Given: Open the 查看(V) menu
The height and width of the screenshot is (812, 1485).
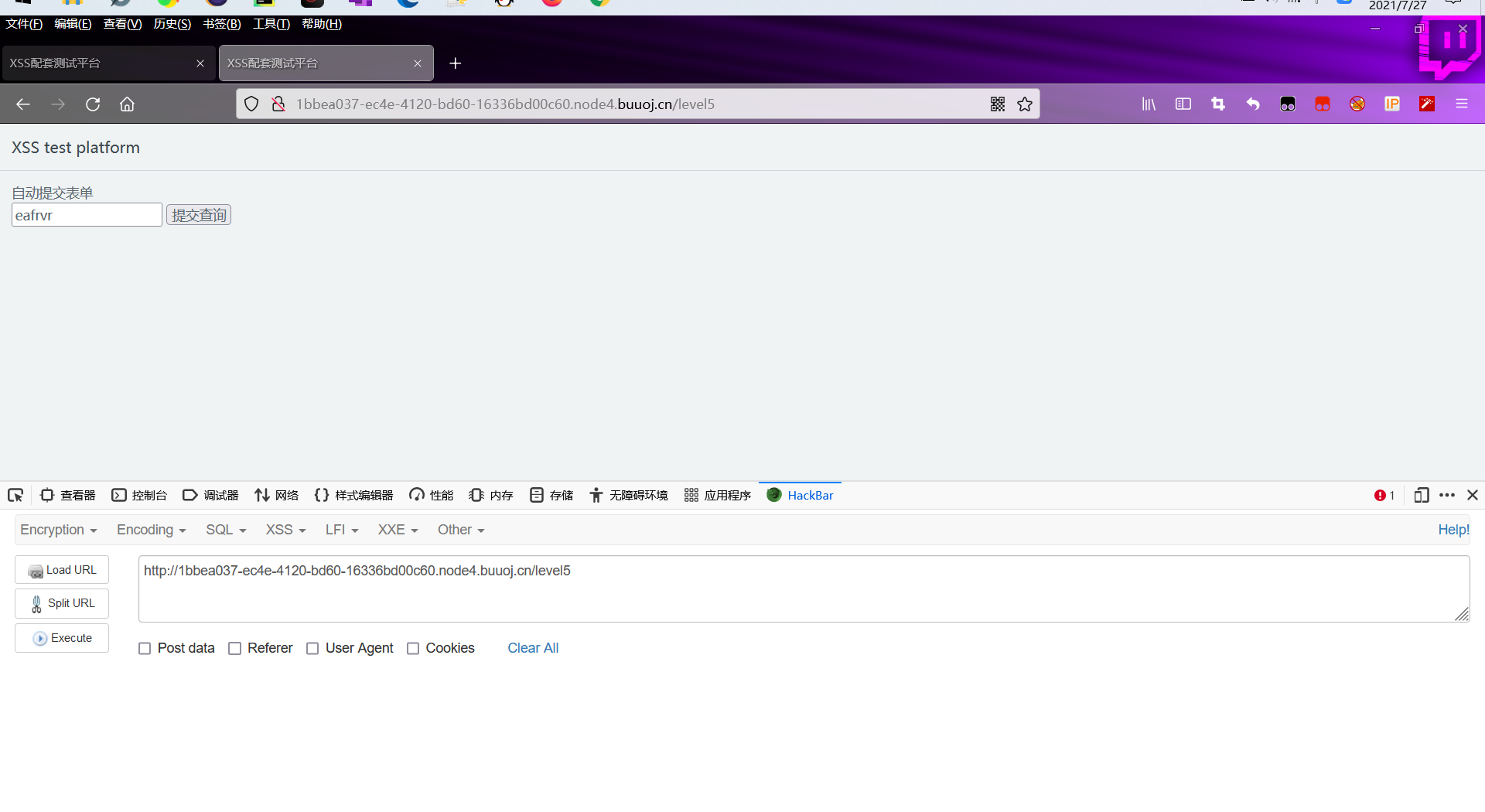Looking at the screenshot, I should pyautogui.click(x=122, y=24).
